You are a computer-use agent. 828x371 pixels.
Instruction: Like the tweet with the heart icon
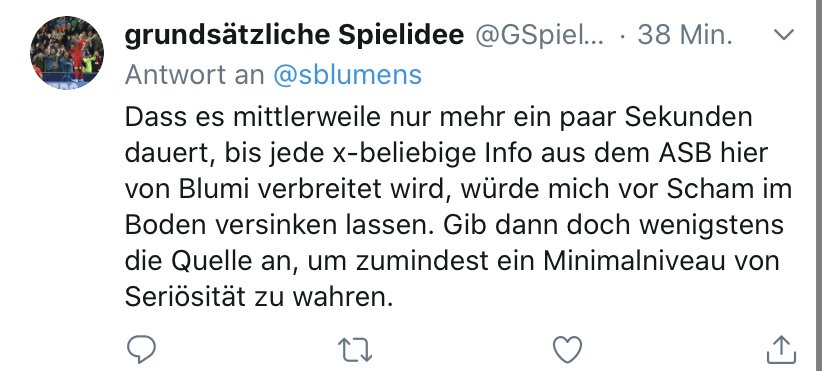point(567,349)
